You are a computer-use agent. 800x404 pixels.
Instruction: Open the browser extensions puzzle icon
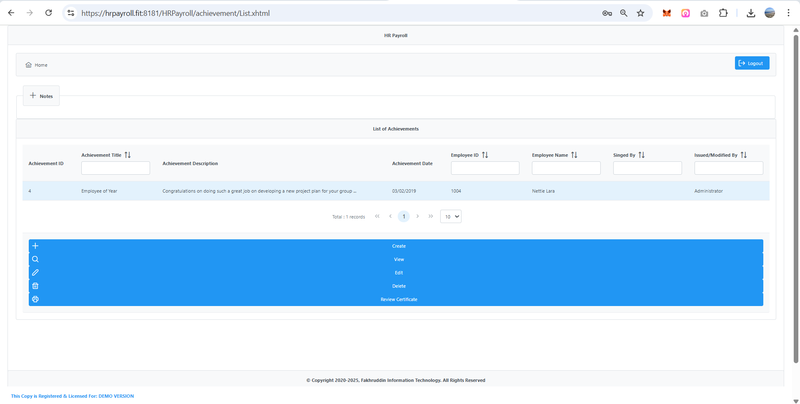tap(723, 13)
